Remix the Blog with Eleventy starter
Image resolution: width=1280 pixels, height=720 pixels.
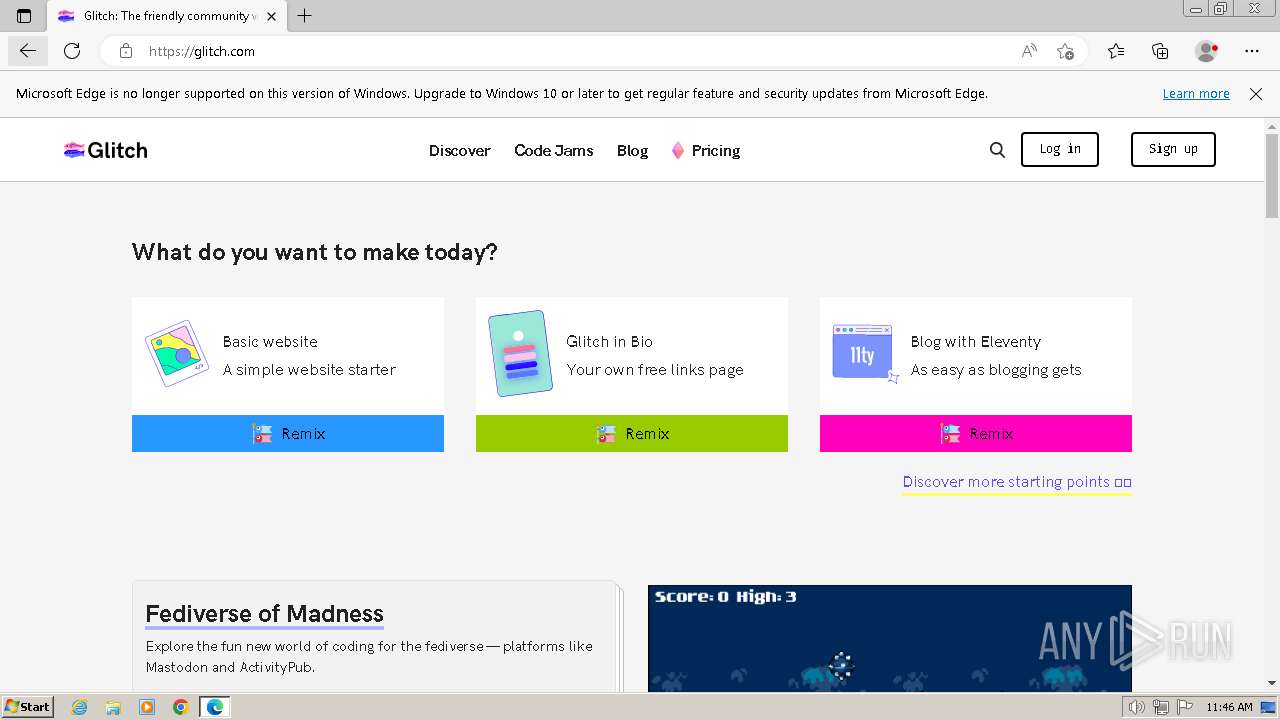point(976,433)
